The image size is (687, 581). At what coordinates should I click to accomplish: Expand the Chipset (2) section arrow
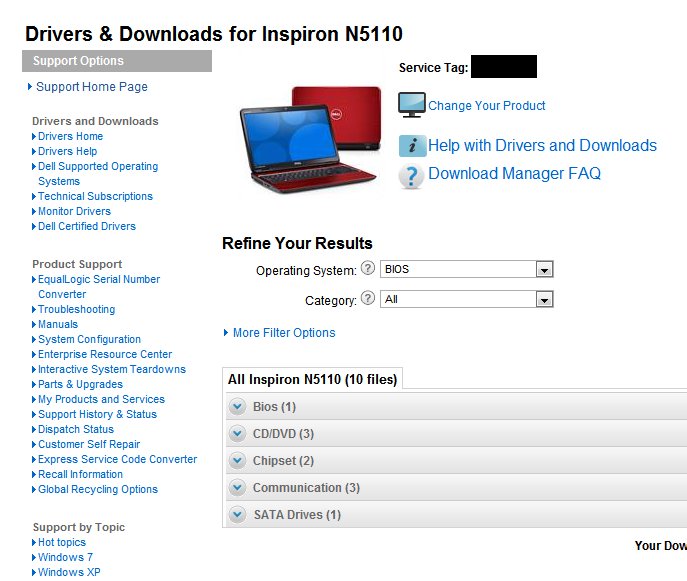pyautogui.click(x=237, y=461)
